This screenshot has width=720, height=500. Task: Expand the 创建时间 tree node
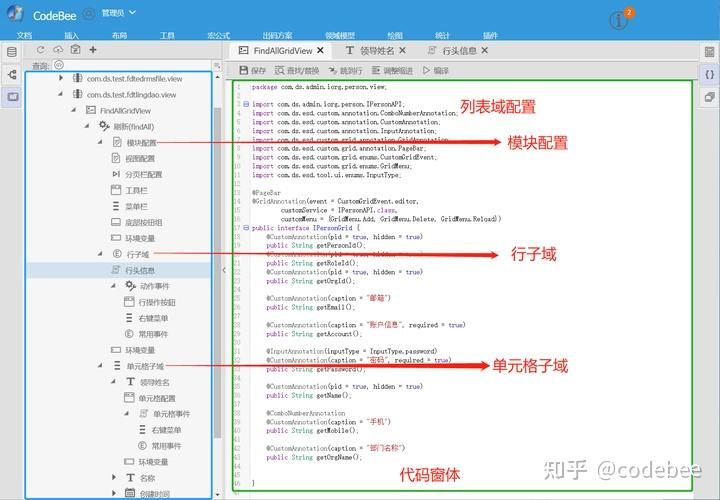pos(114,493)
